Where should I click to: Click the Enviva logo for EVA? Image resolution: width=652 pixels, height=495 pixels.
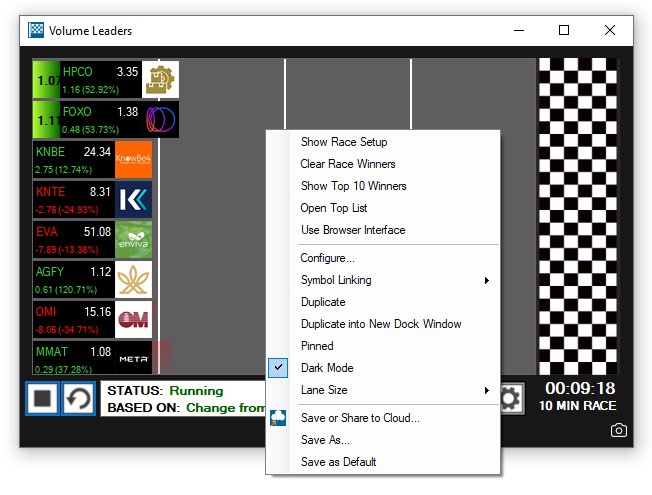click(133, 239)
